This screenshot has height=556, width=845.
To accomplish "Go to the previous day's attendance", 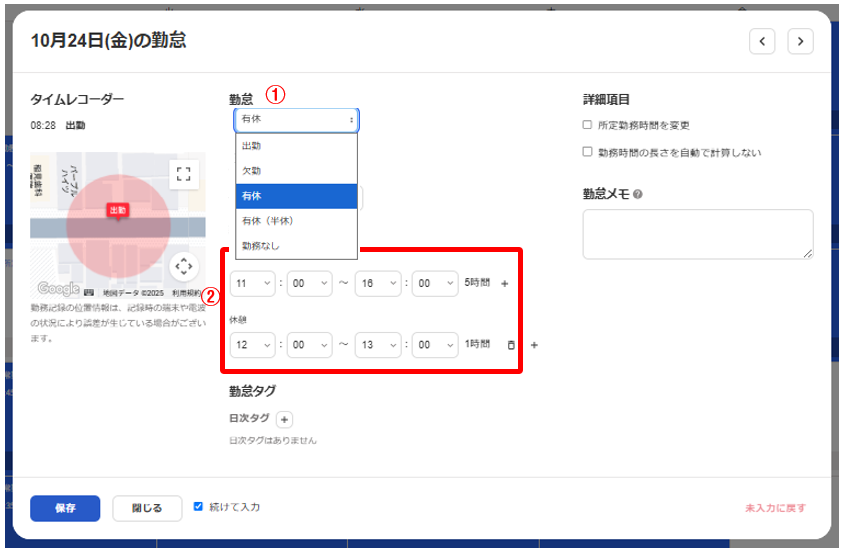I will [x=763, y=41].
